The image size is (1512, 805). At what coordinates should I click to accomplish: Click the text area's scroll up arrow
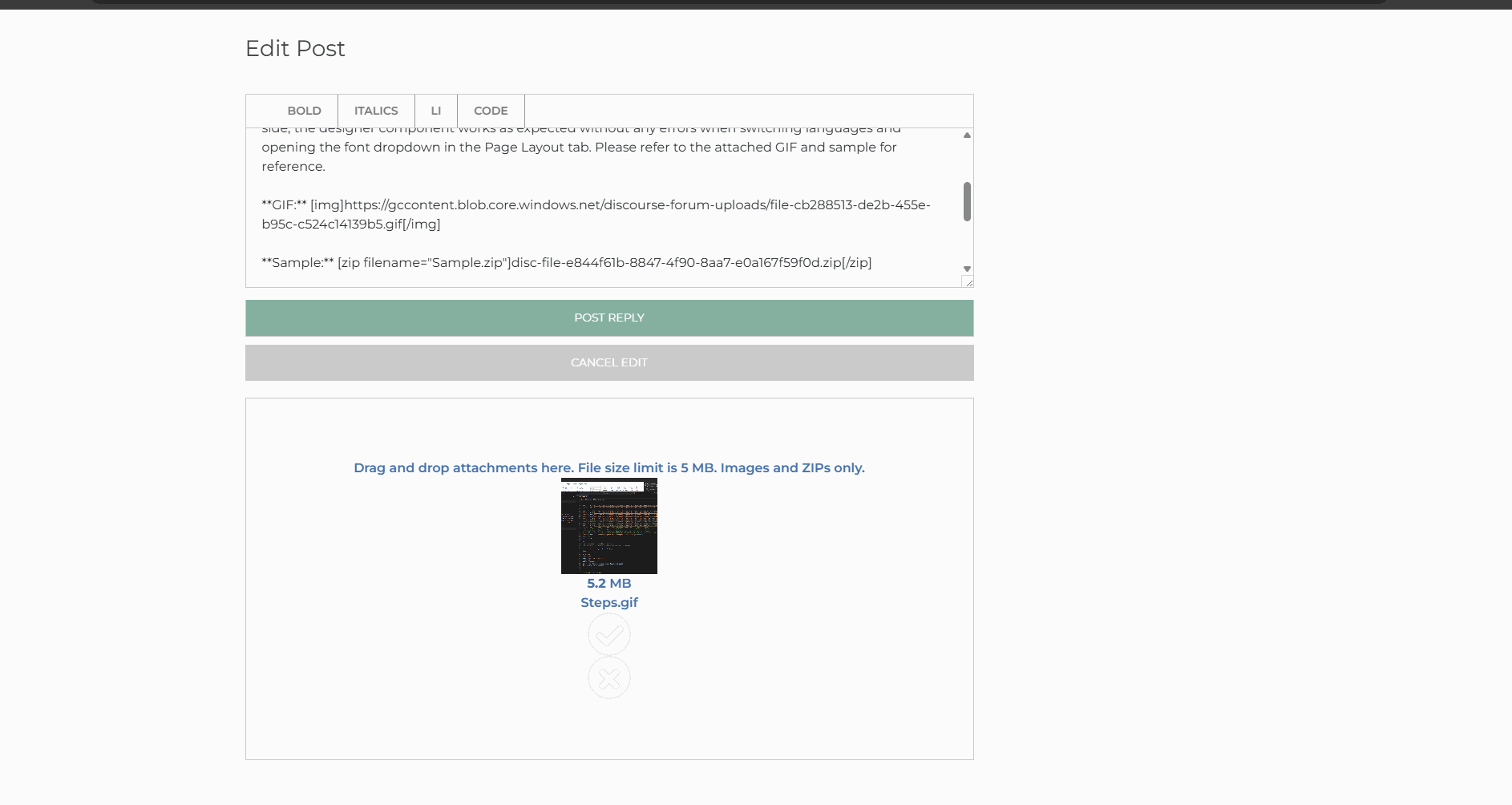click(967, 136)
